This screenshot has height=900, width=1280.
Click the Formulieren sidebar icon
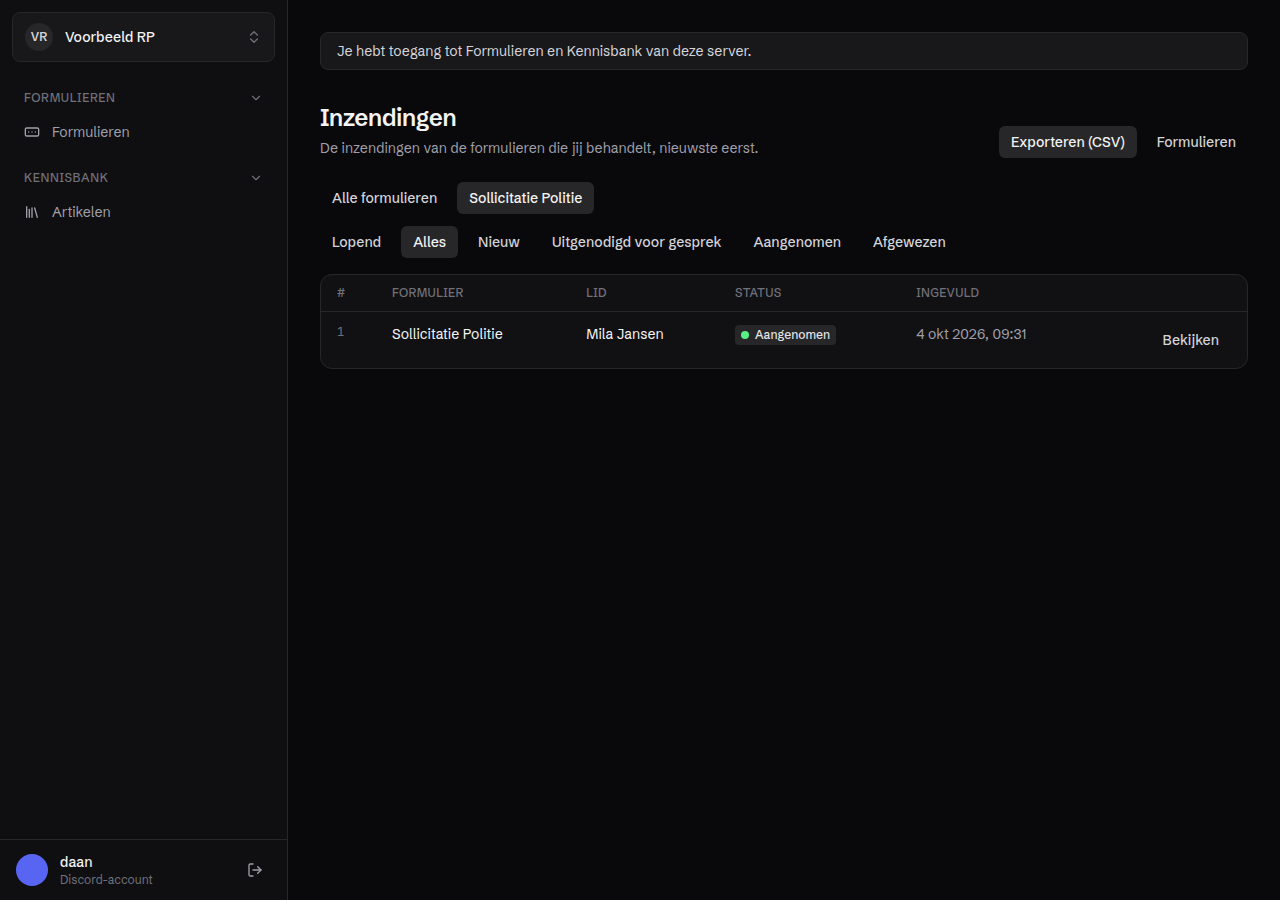[32, 132]
